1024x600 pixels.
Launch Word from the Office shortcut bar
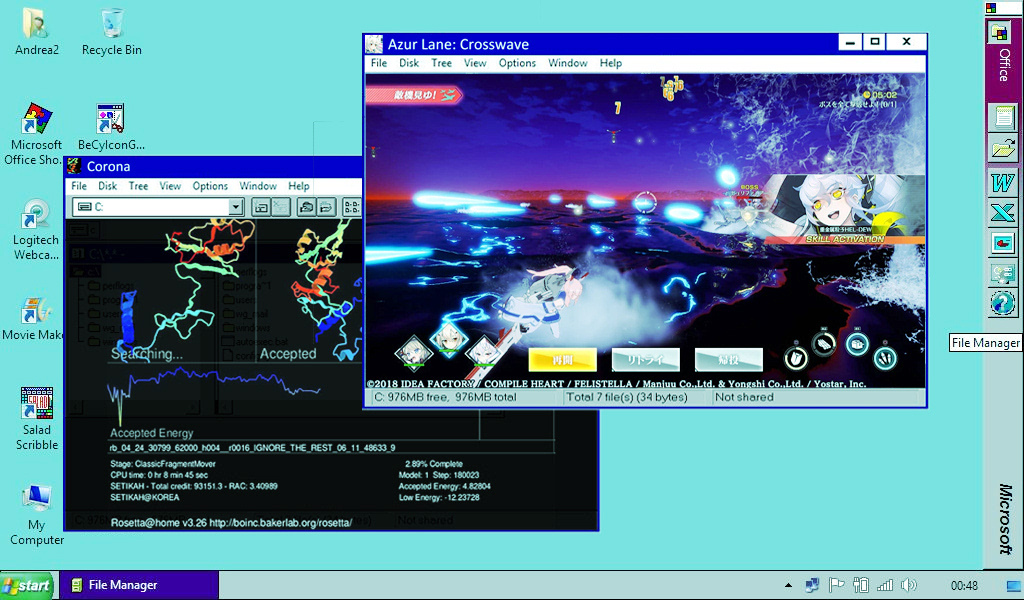(1003, 182)
